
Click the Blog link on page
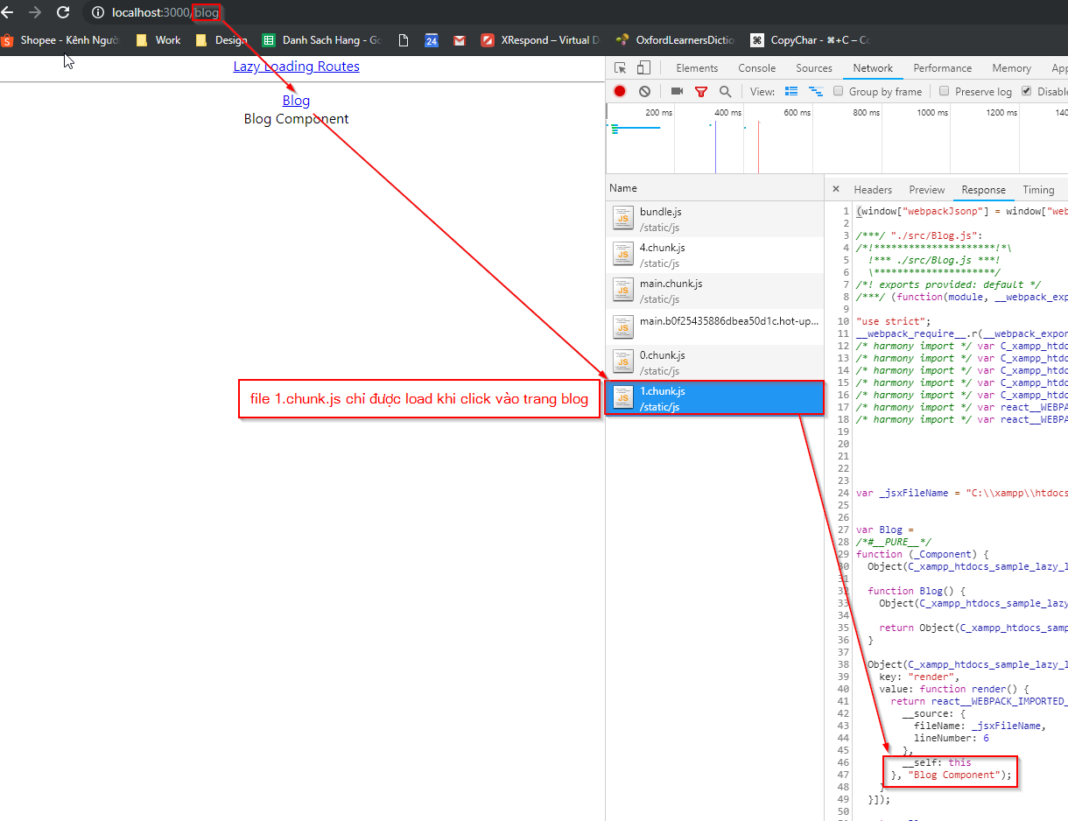[x=296, y=100]
